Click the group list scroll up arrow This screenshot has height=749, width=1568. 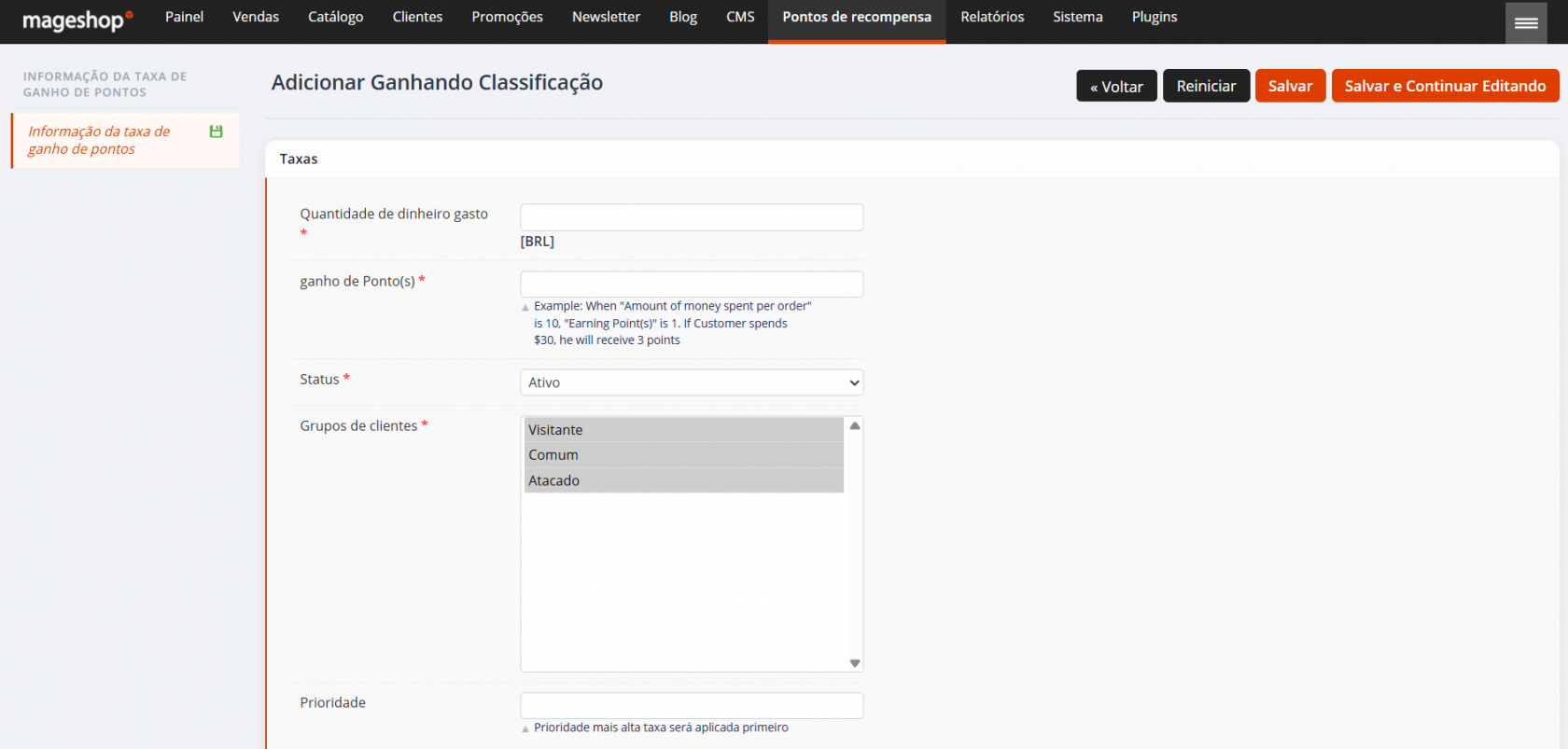(x=855, y=425)
